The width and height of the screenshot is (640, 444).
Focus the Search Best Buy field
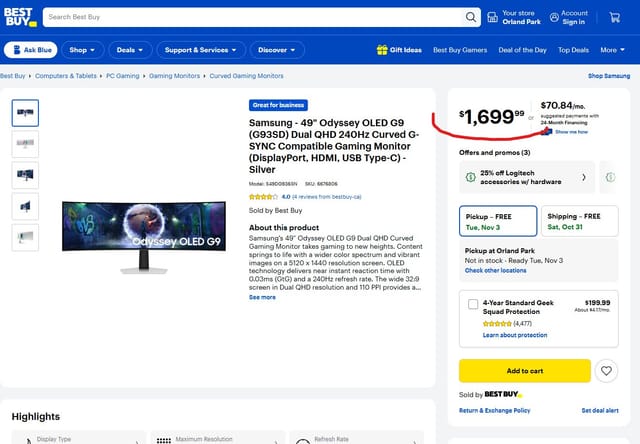pyautogui.click(x=253, y=17)
